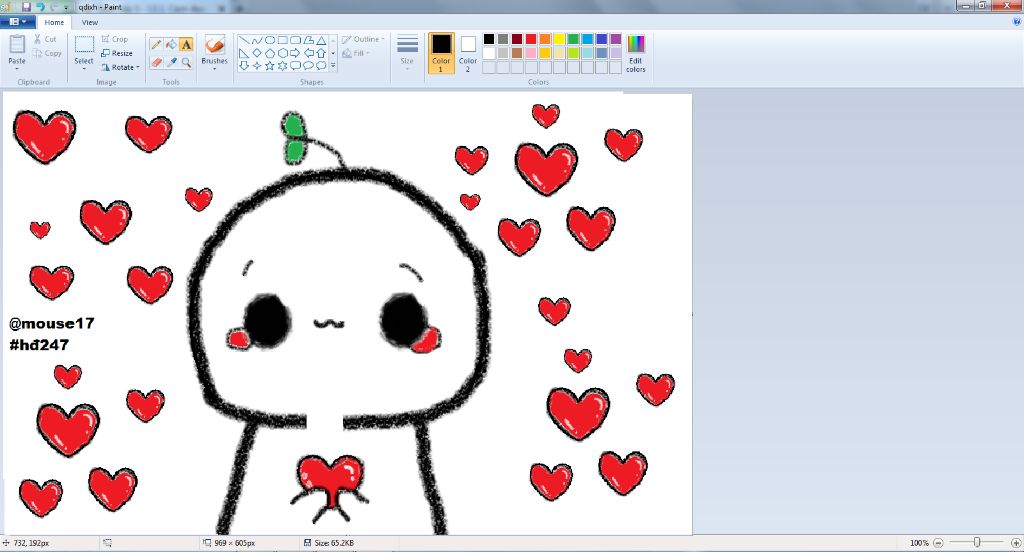Viewport: 1024px width, 552px height.
Task: Choose the Oval shape
Action: 270,40
